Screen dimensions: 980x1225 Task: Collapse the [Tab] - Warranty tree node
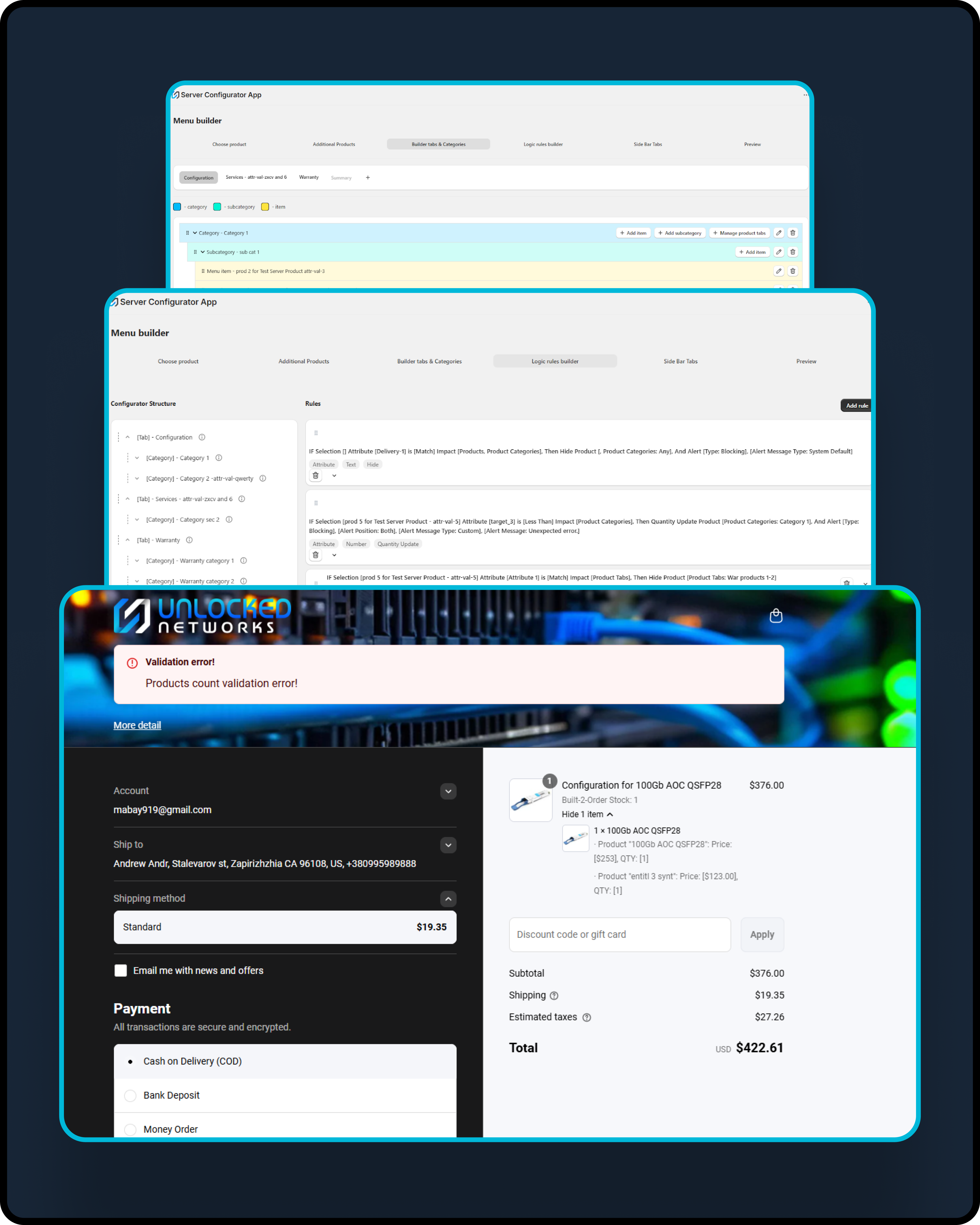(x=128, y=540)
